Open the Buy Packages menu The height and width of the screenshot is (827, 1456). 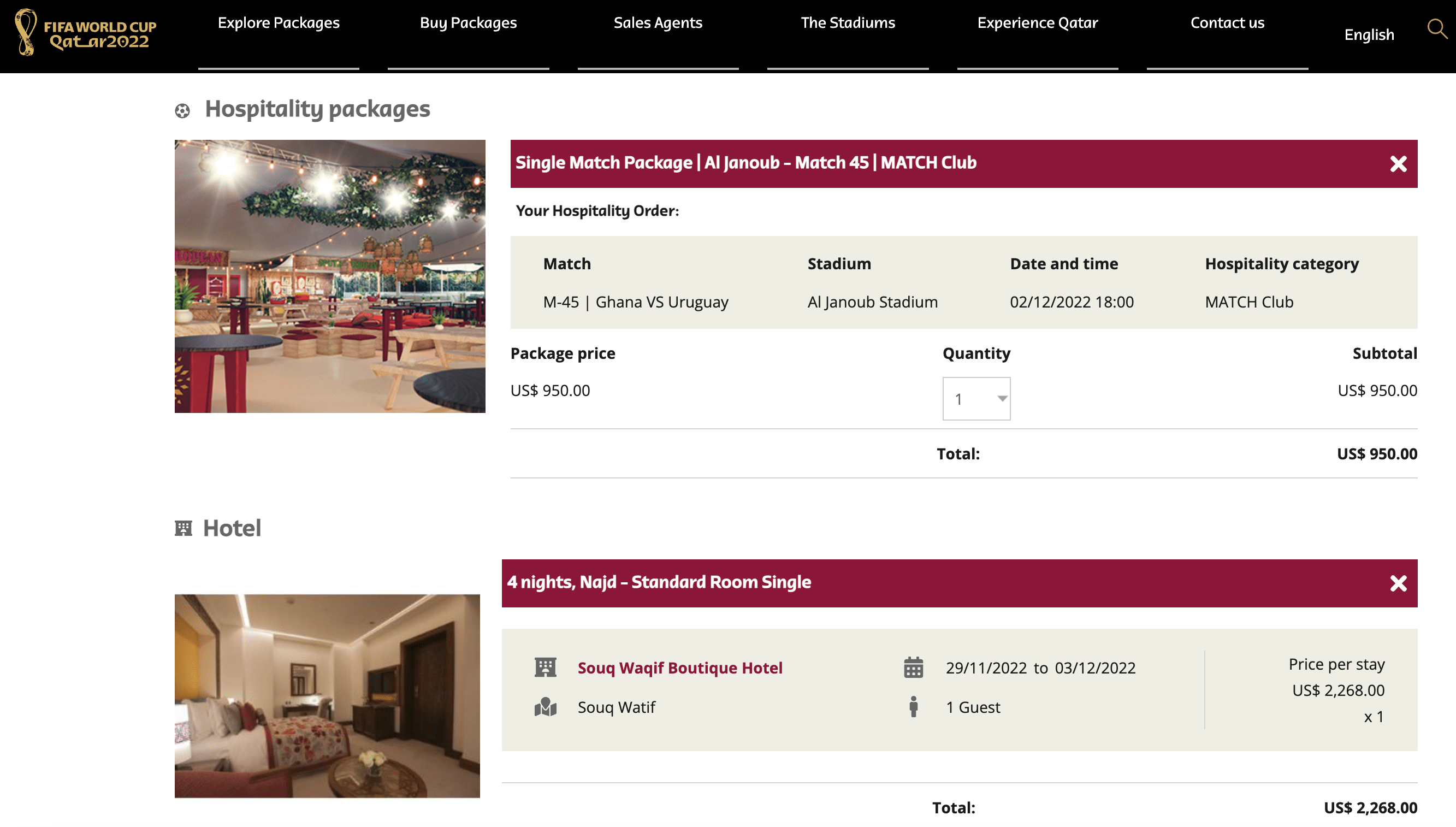(x=468, y=23)
